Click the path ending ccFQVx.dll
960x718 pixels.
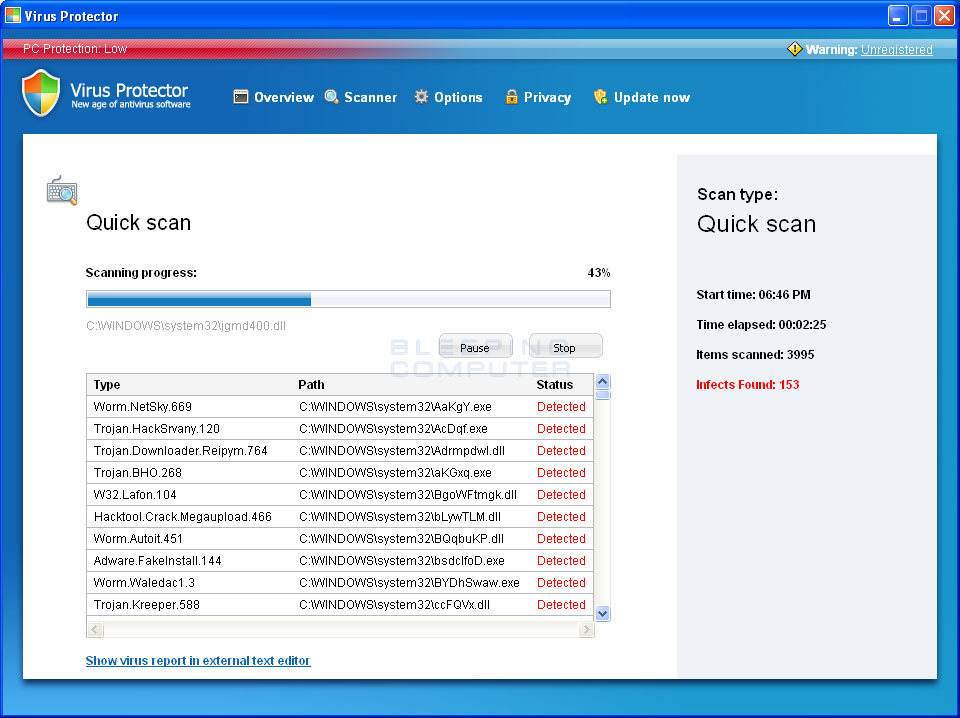pyautogui.click(x=394, y=605)
